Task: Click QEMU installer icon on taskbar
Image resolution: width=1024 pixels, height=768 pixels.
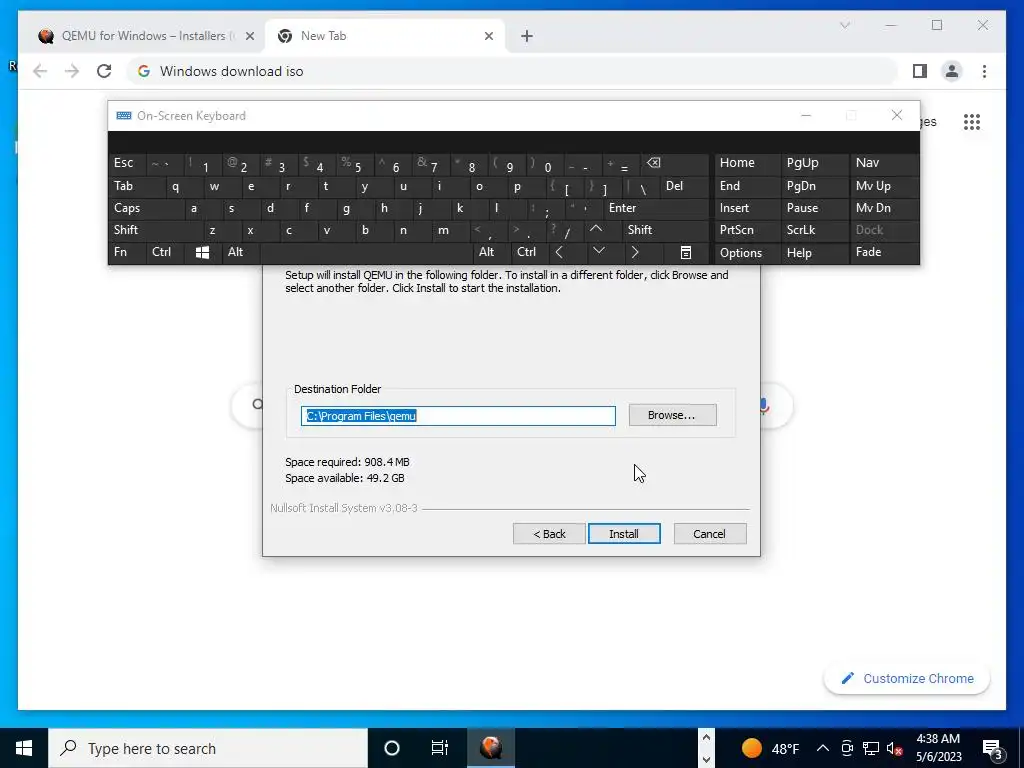Action: [490, 748]
